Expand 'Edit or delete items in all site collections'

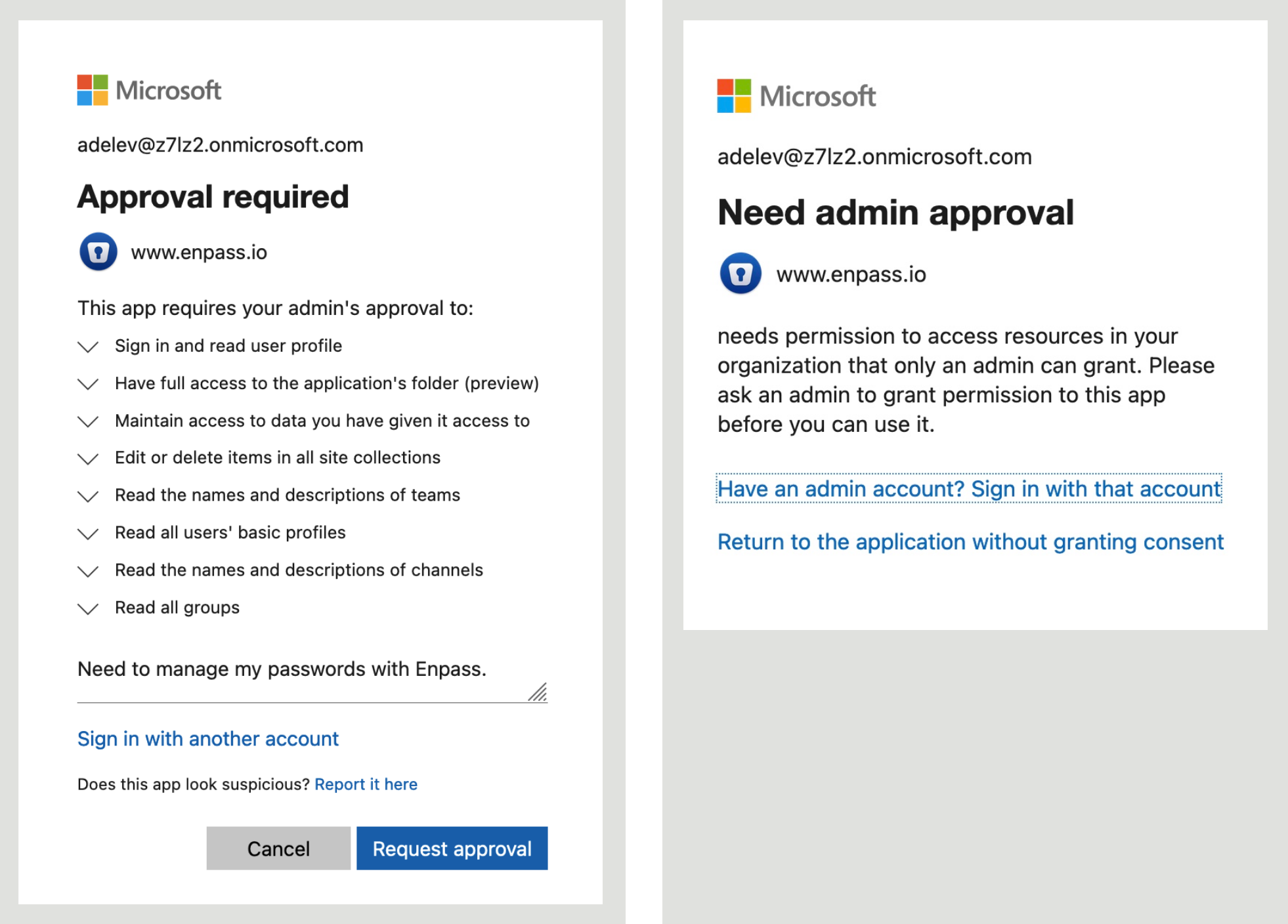[x=89, y=458]
